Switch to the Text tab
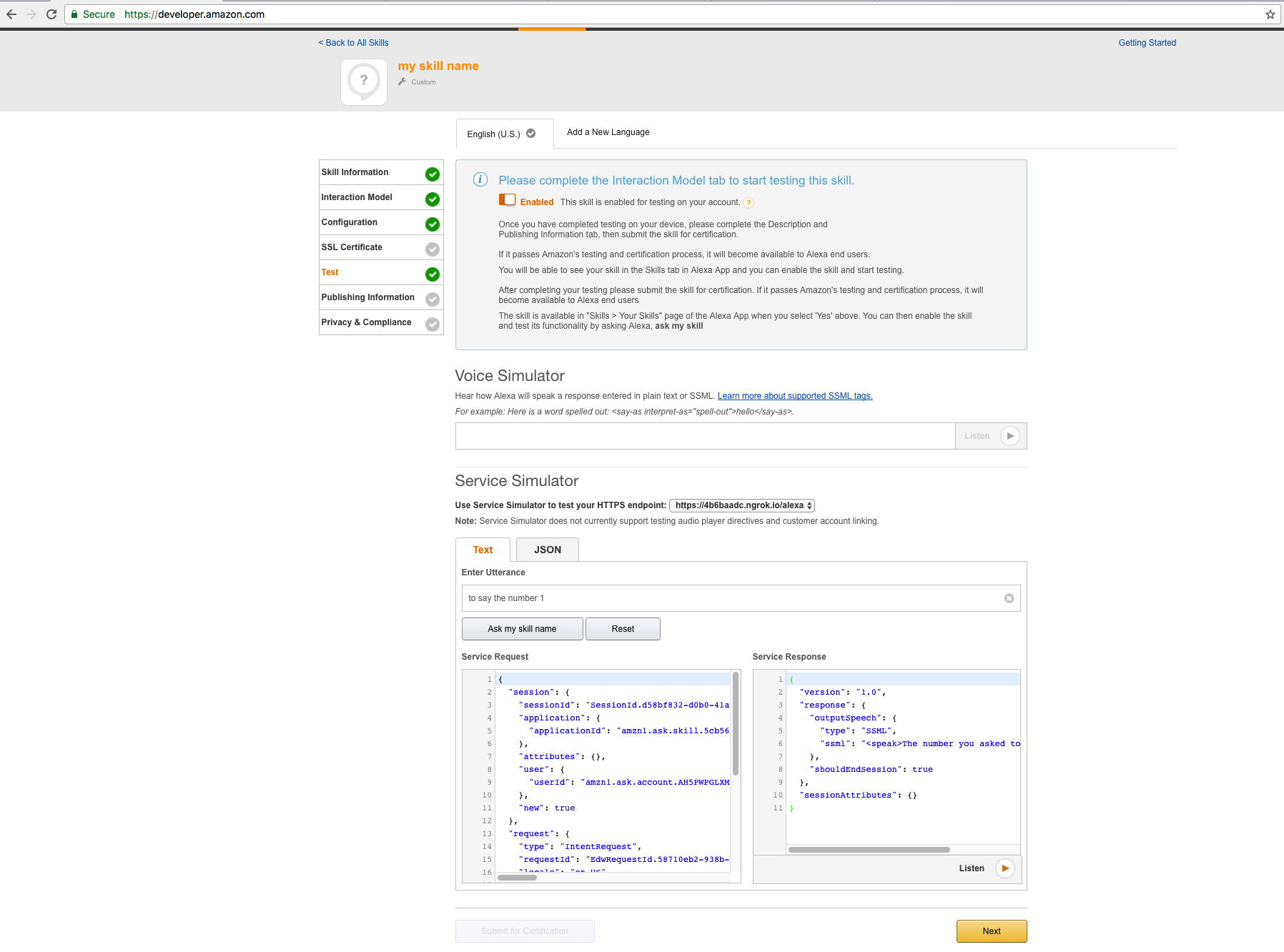Screen dimensions: 1284x952 (x=483, y=550)
